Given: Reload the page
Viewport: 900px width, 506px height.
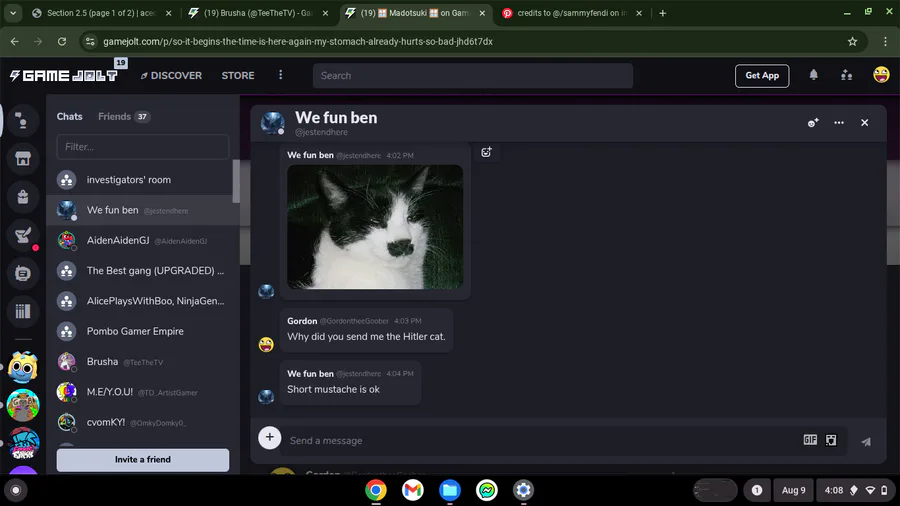Looking at the screenshot, I should click(62, 41).
